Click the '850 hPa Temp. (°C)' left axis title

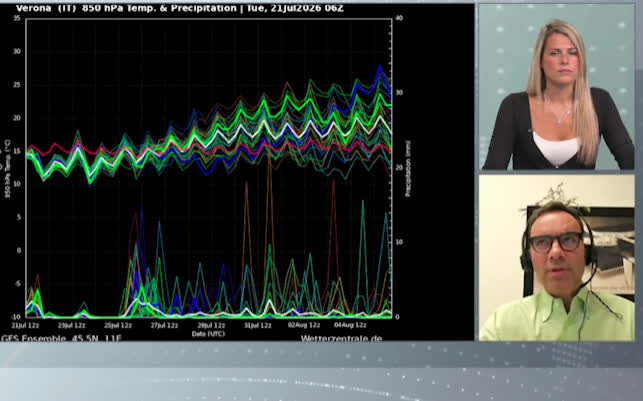coord(7,169)
